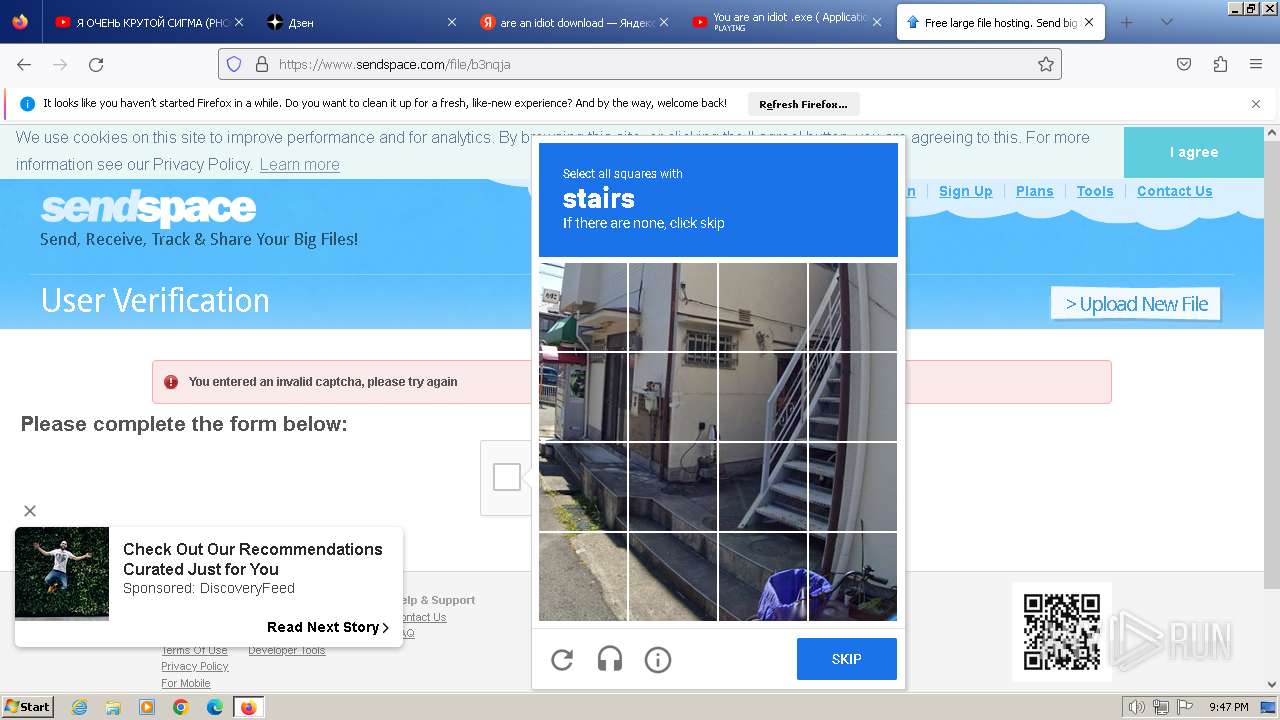Screen dimensions: 1280x720
Task: Go back to previous page
Action: click(x=24, y=64)
